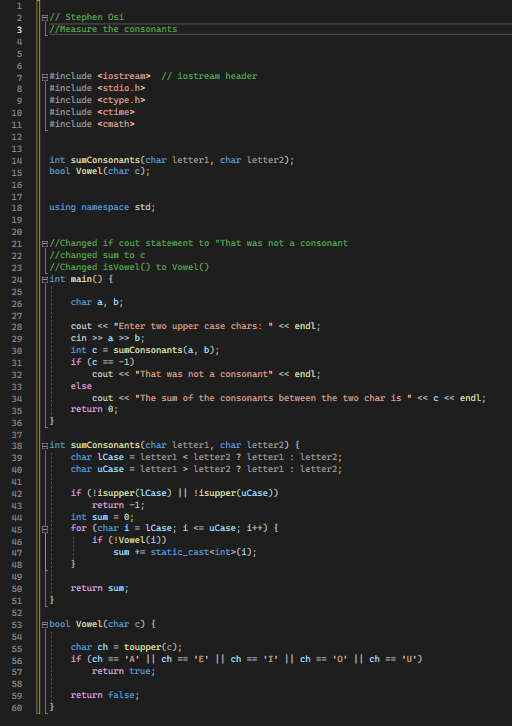Collapse the sumConsonants function definition at line 38
The image size is (512, 726).
(45, 445)
